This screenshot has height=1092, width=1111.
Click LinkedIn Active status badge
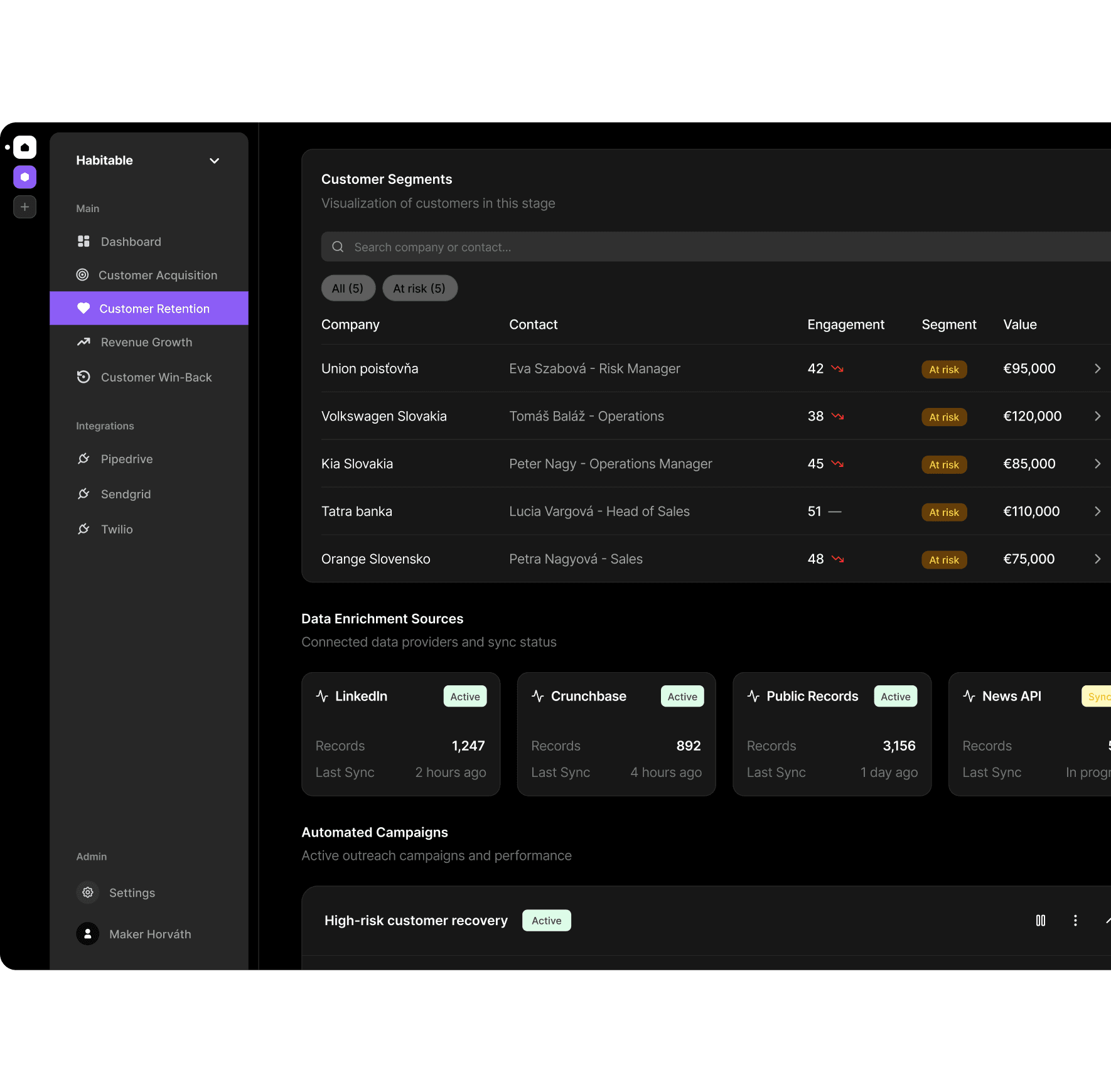coord(465,696)
